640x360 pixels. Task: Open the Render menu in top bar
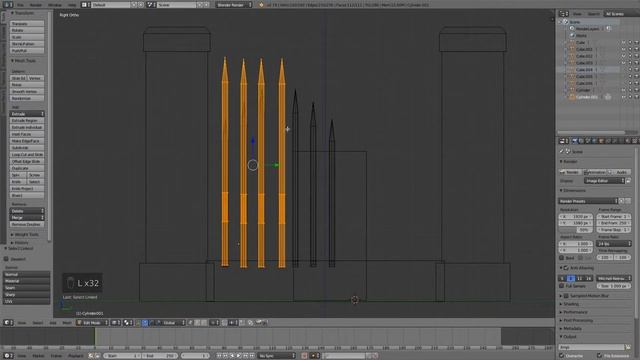pos(36,5)
